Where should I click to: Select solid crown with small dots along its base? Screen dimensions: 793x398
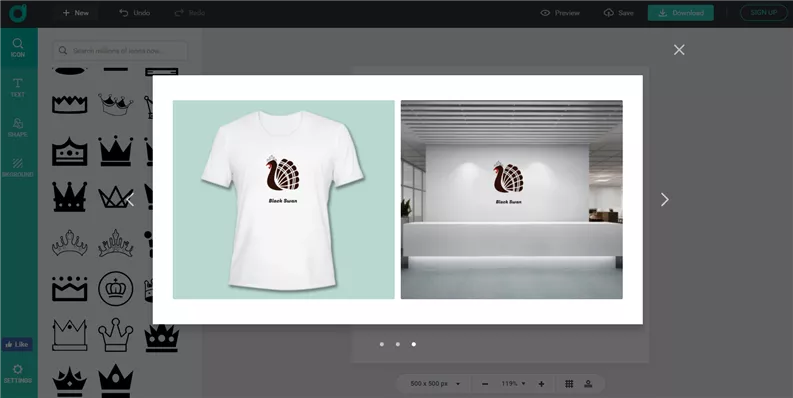tap(70, 197)
